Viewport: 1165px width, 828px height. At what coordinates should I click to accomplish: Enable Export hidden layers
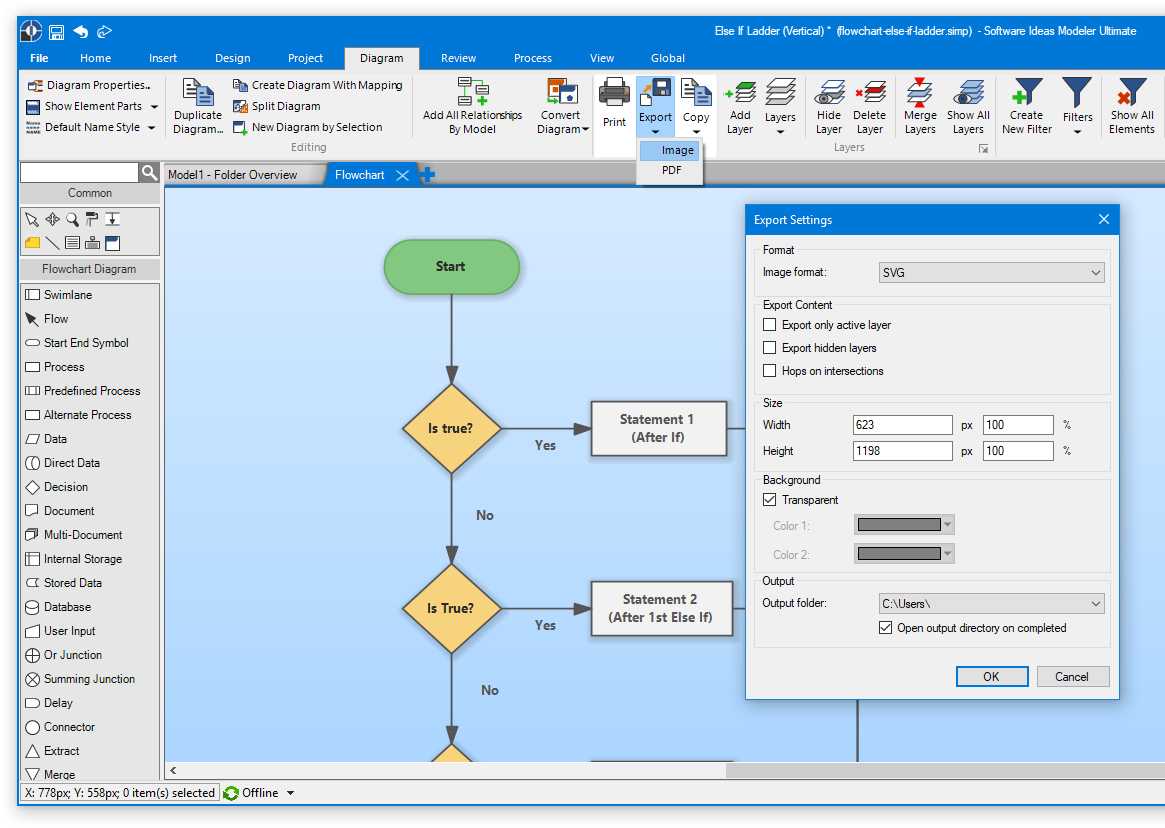pyautogui.click(x=769, y=348)
